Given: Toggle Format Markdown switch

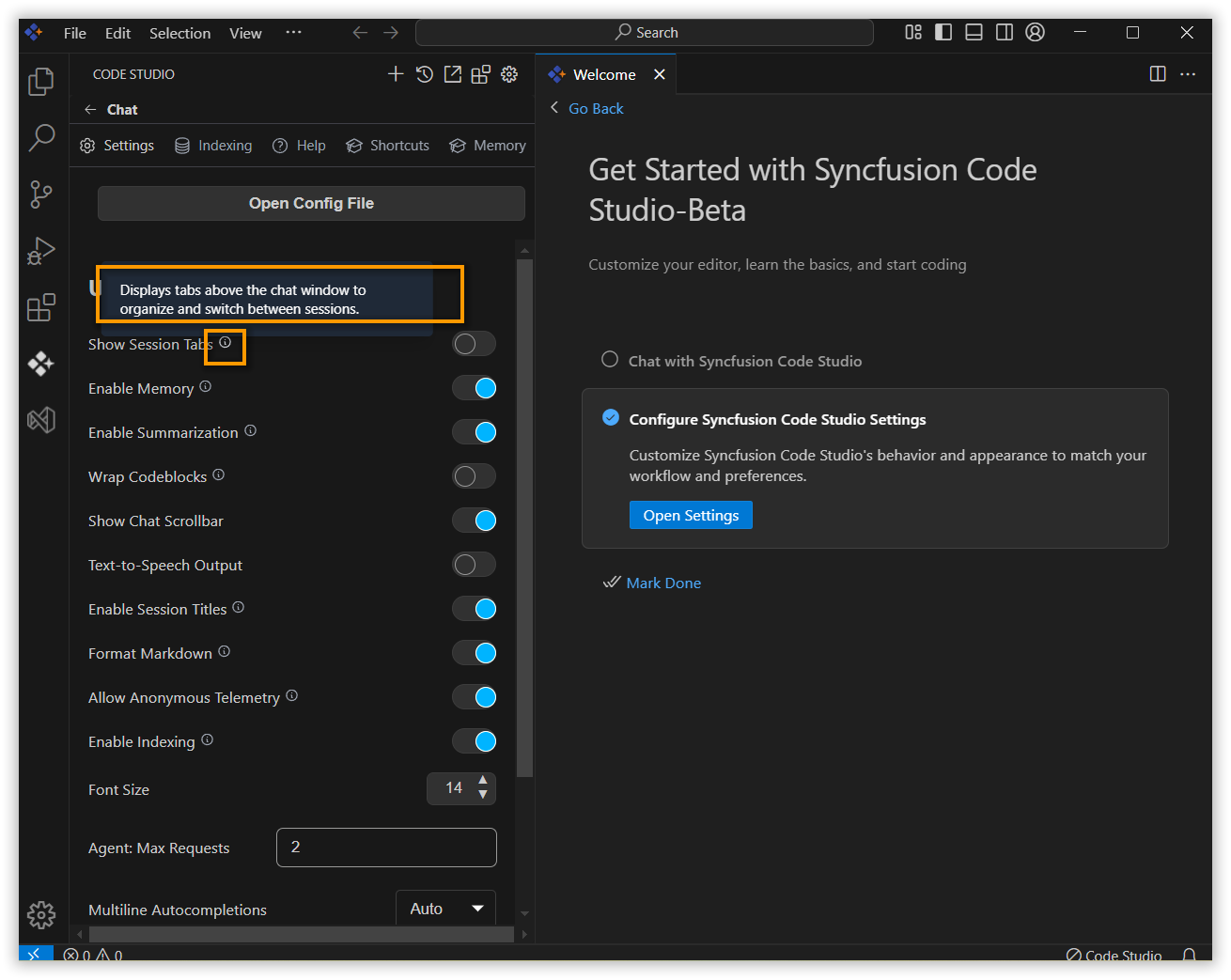Looking at the screenshot, I should tap(474, 653).
